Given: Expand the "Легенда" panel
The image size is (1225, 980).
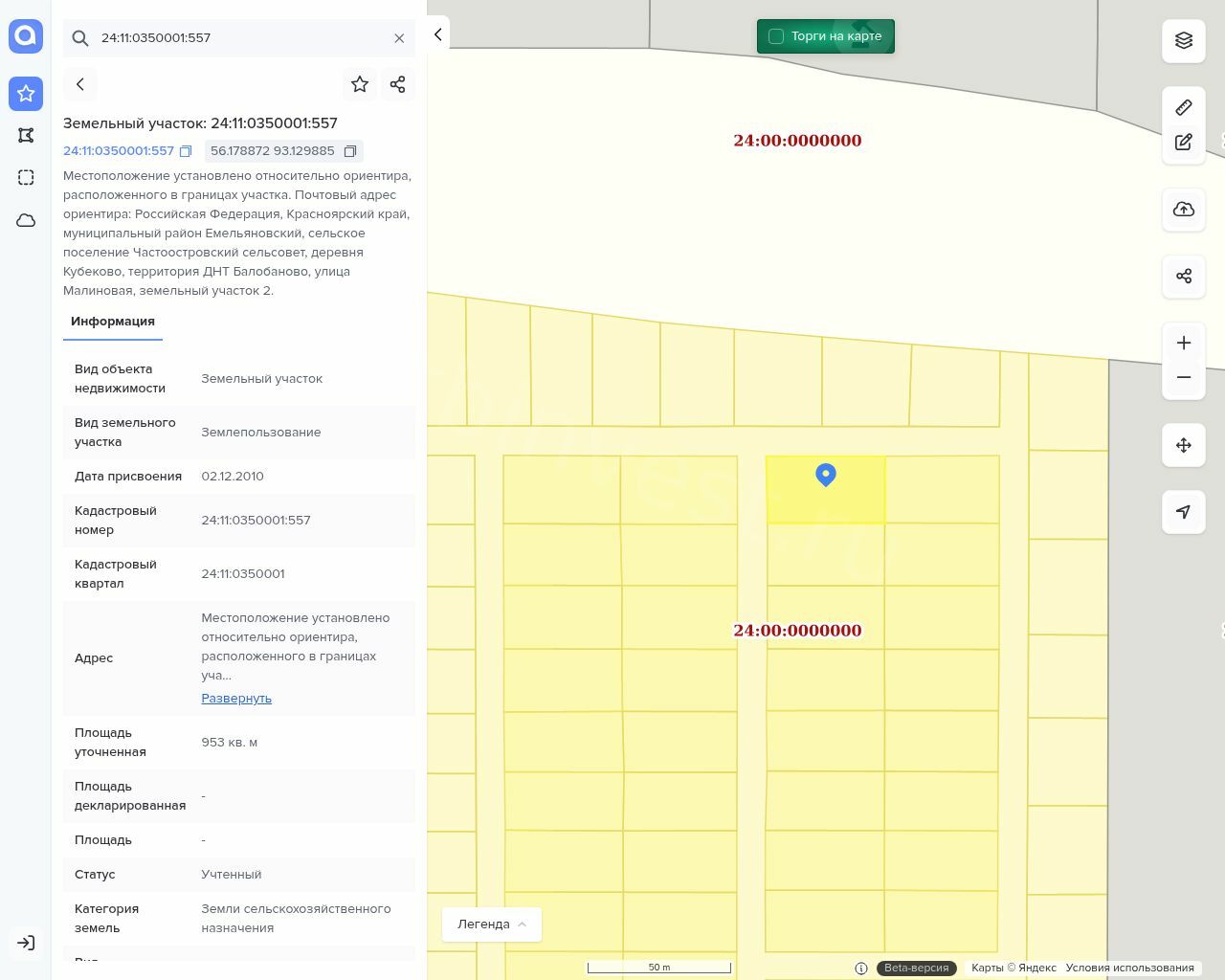Looking at the screenshot, I should [492, 924].
